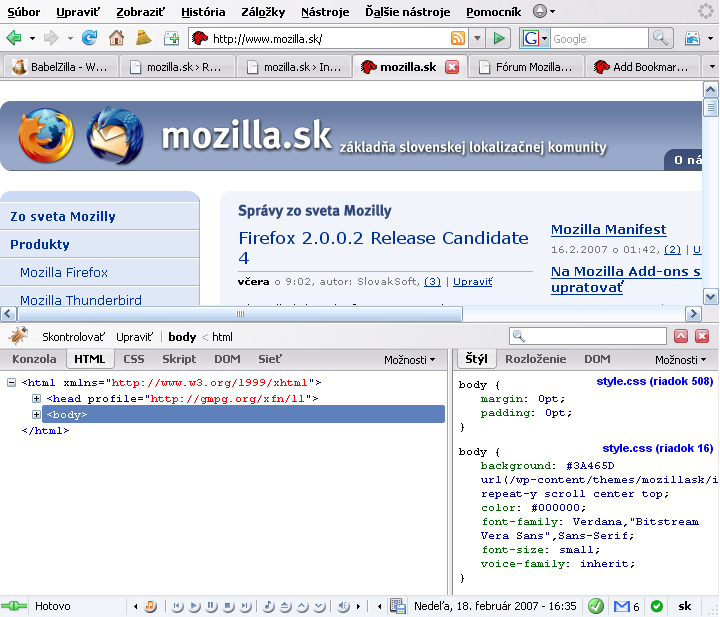Open the Záložky menu
Image resolution: width=720 pixels, height=617 pixels.
click(x=263, y=12)
